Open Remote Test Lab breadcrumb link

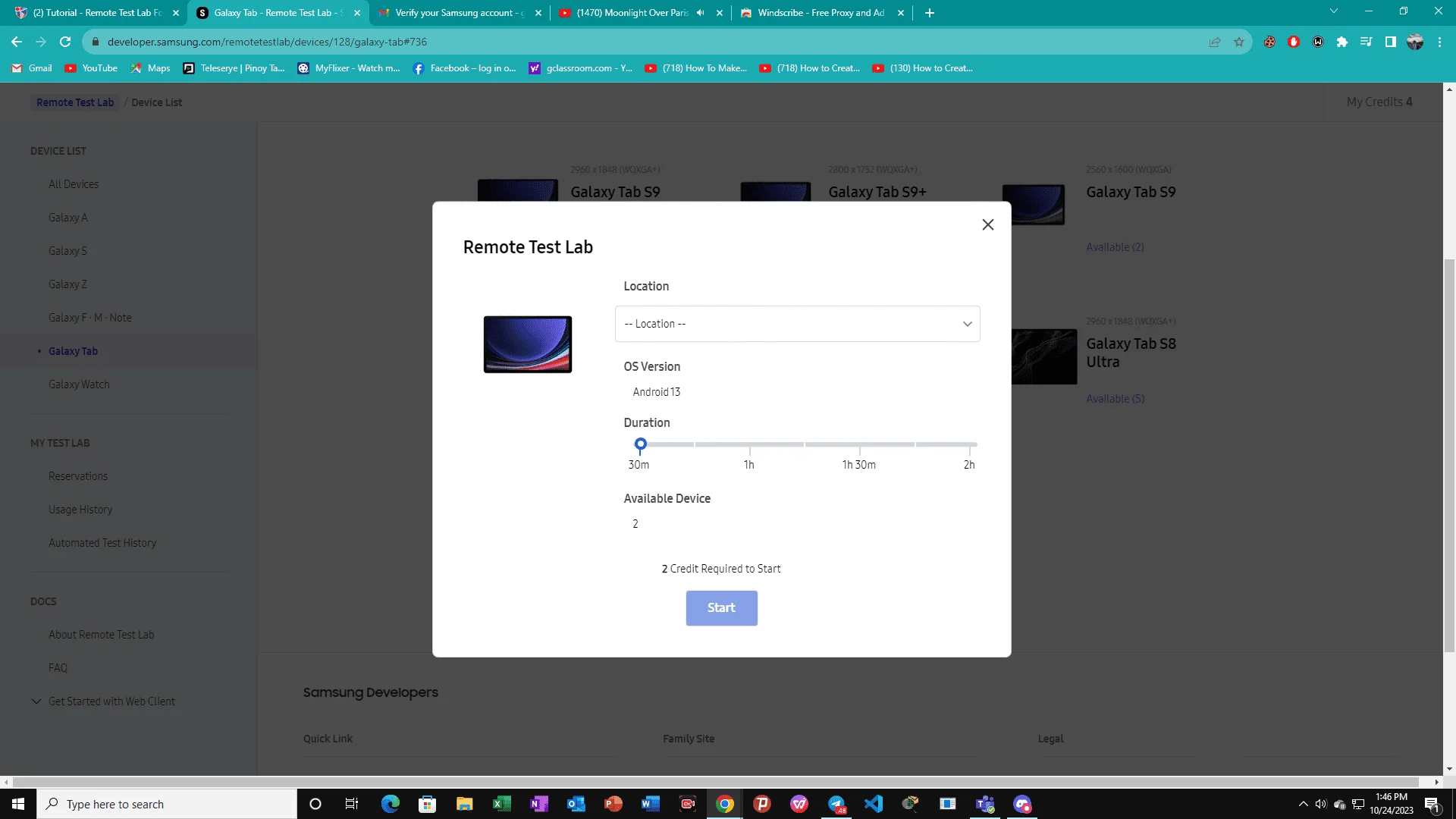click(75, 102)
